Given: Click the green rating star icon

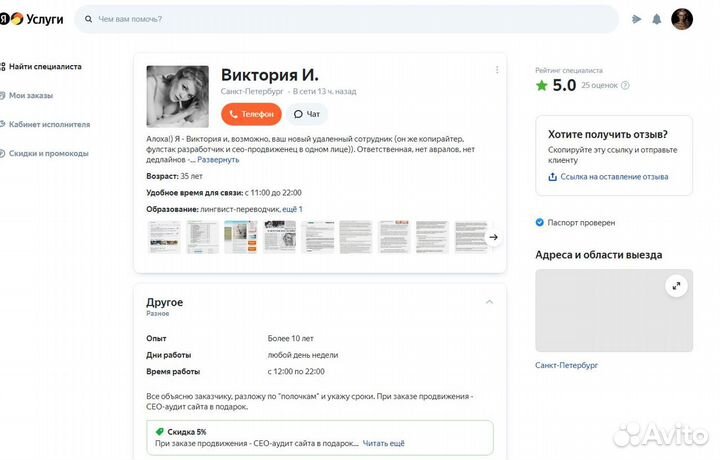Looking at the screenshot, I should click(542, 85).
